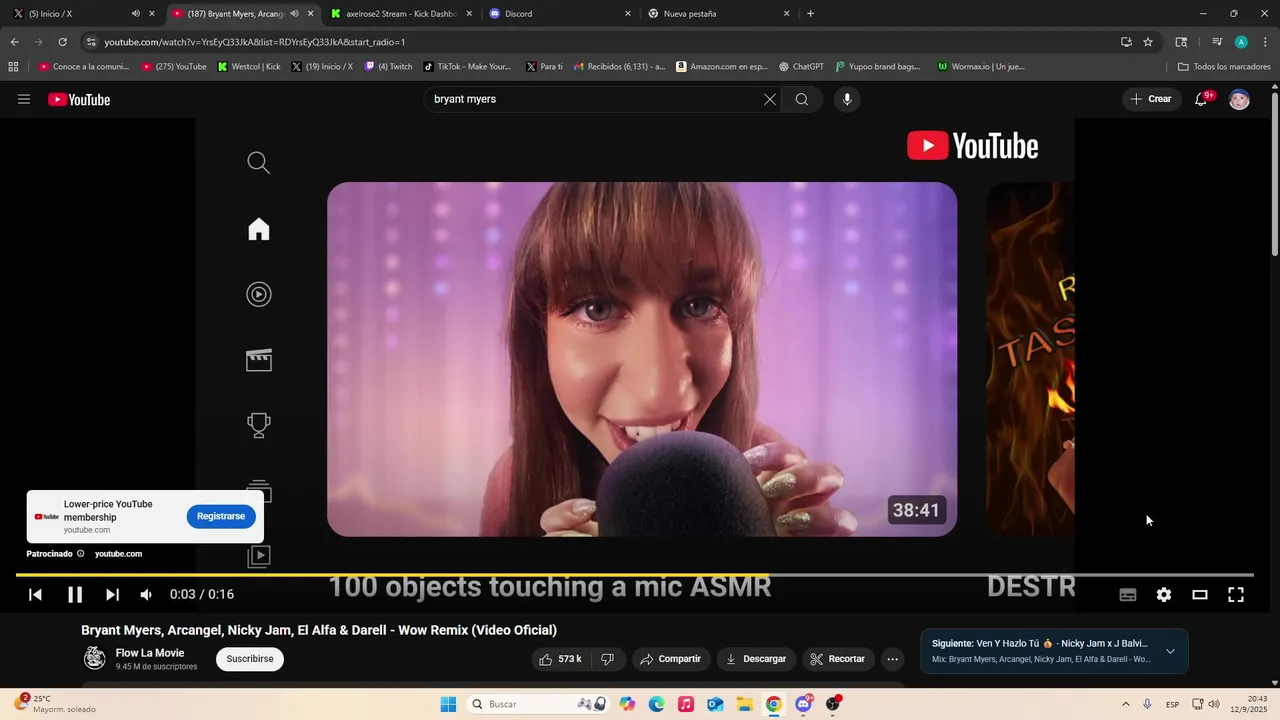This screenshot has width=1280, height=720.
Task: Click Registrarse on the sponsored ad
Action: click(221, 516)
